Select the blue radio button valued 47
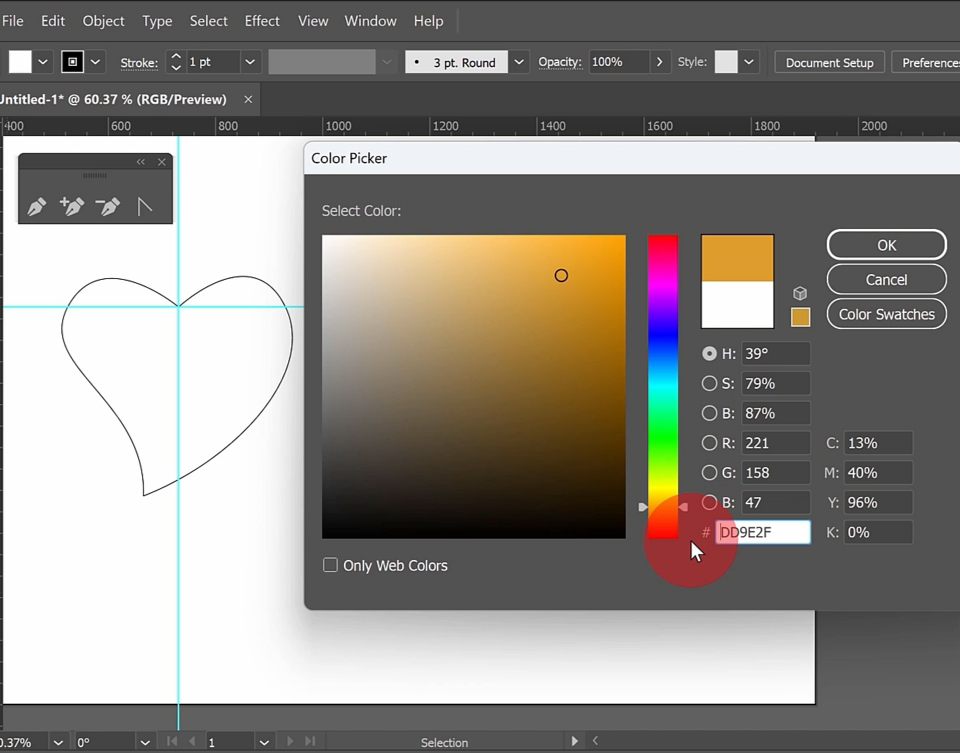 [x=709, y=503]
